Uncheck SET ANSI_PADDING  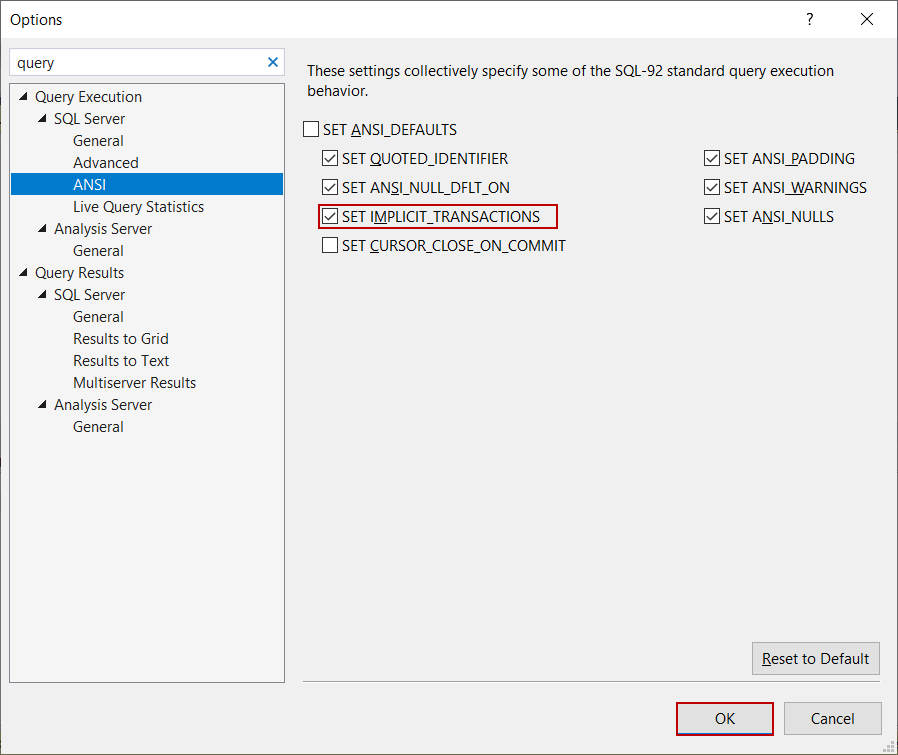tap(711, 158)
